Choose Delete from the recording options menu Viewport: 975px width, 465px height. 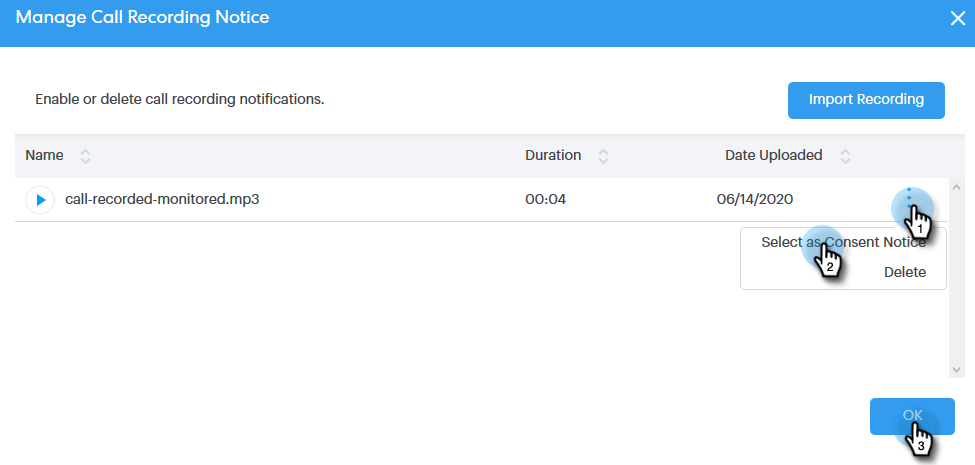904,272
